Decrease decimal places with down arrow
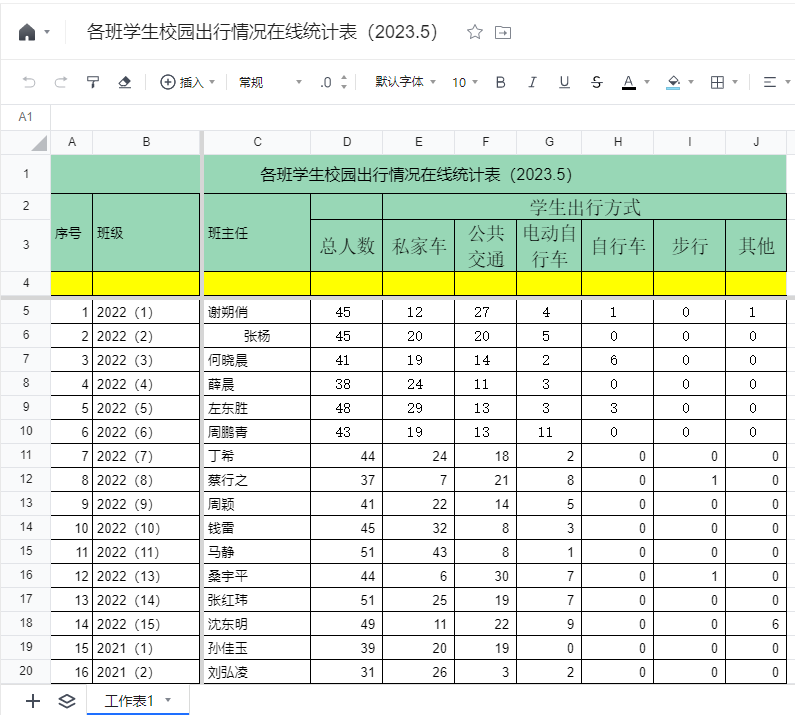The width and height of the screenshot is (795, 715). [x=344, y=87]
